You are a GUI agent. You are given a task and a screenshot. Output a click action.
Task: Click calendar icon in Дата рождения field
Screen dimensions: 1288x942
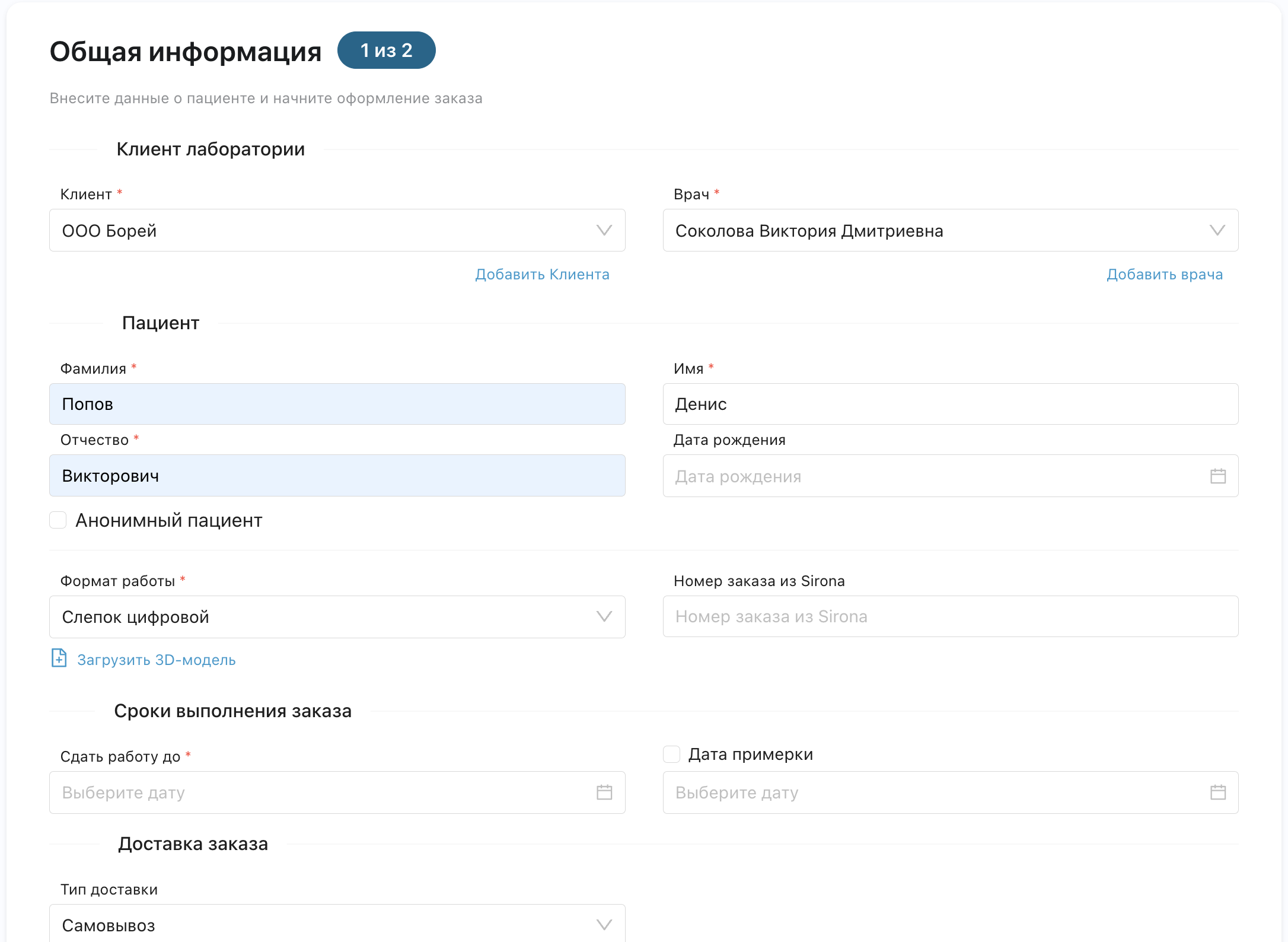(1217, 476)
